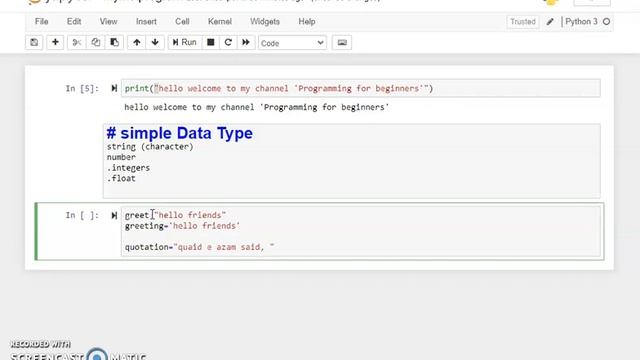This screenshot has height=360, width=640.
Task: Interrupt the kernel stop icon
Action: coord(211,42)
